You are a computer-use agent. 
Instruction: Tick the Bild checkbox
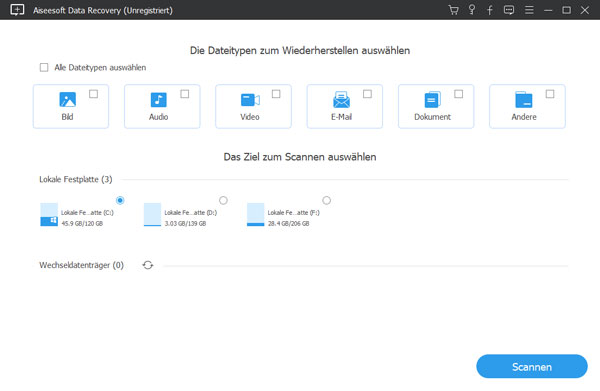[x=93, y=94]
